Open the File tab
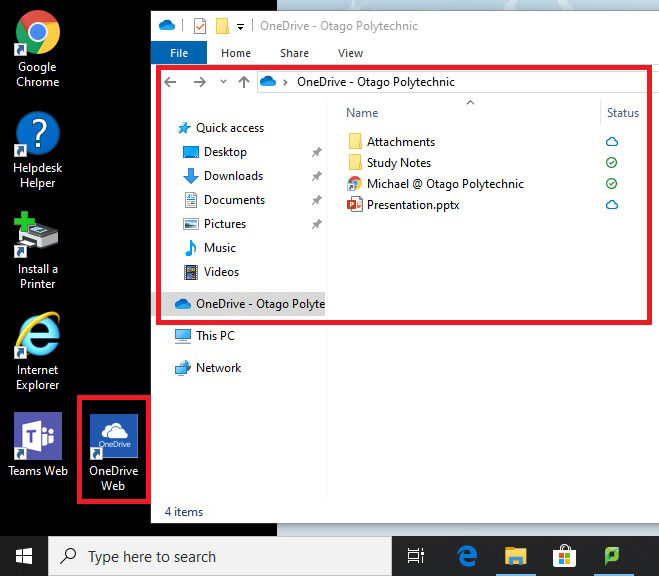Image resolution: width=659 pixels, height=576 pixels. (179, 53)
